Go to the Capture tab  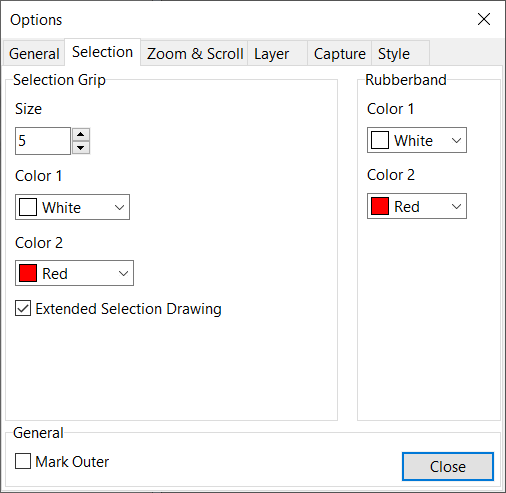pyautogui.click(x=339, y=53)
